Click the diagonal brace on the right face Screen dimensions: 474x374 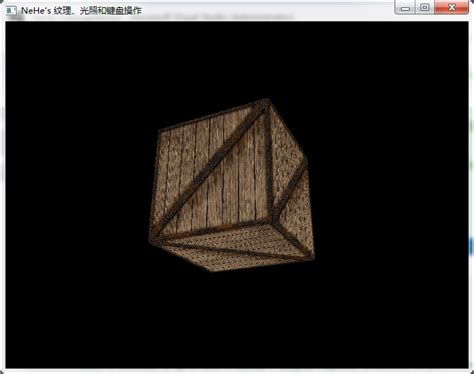(x=291, y=190)
